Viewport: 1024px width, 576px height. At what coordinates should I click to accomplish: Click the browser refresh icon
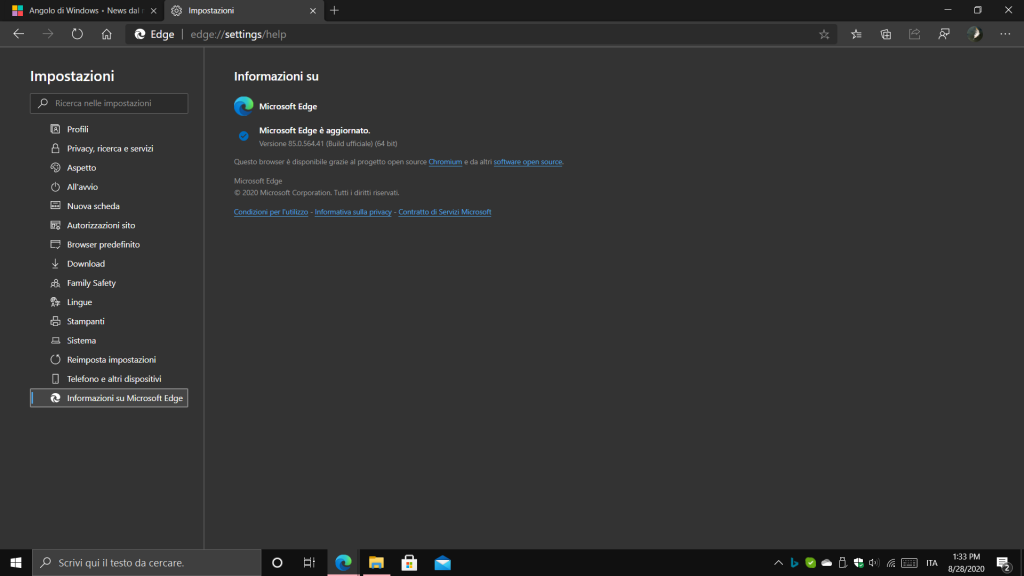[x=77, y=34]
